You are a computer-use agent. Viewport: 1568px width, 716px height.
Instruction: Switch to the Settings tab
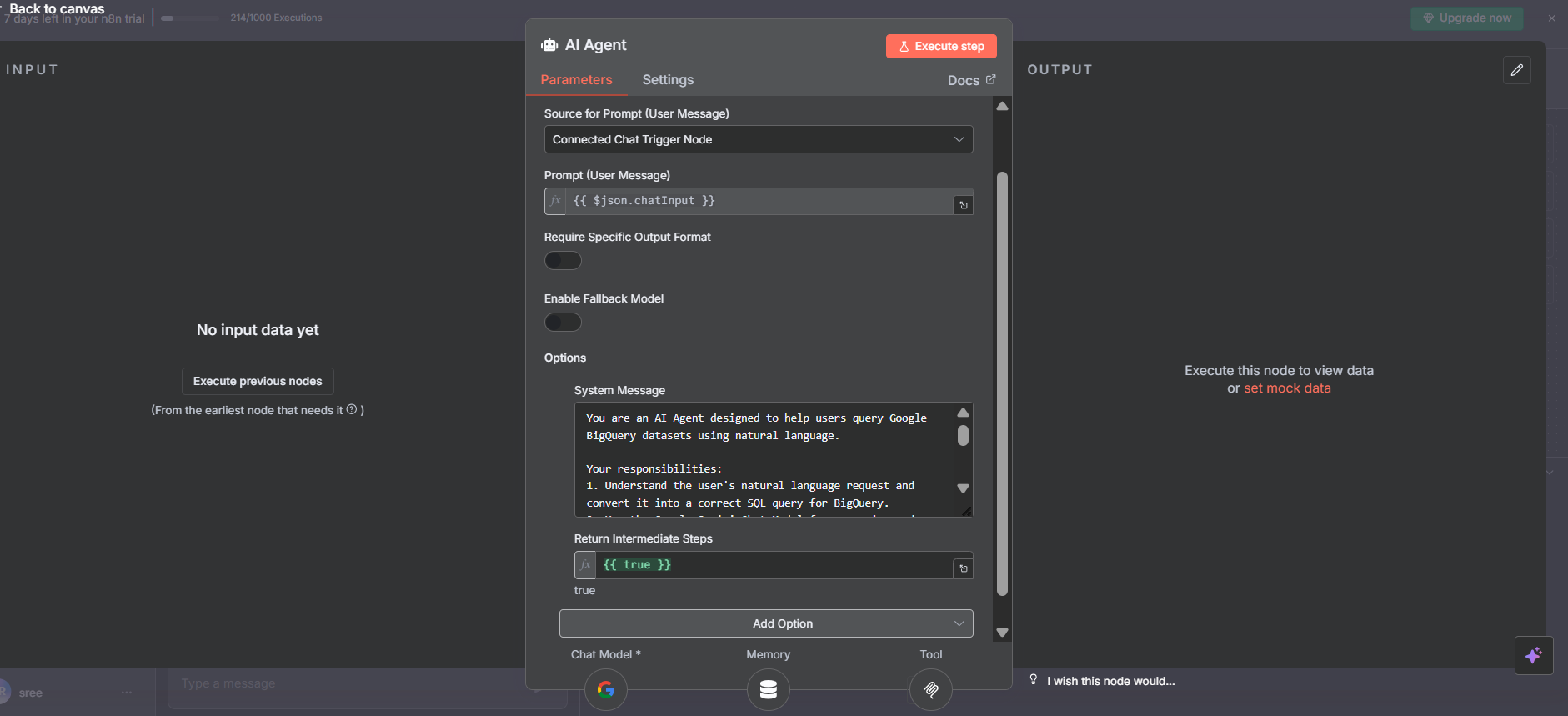click(667, 80)
